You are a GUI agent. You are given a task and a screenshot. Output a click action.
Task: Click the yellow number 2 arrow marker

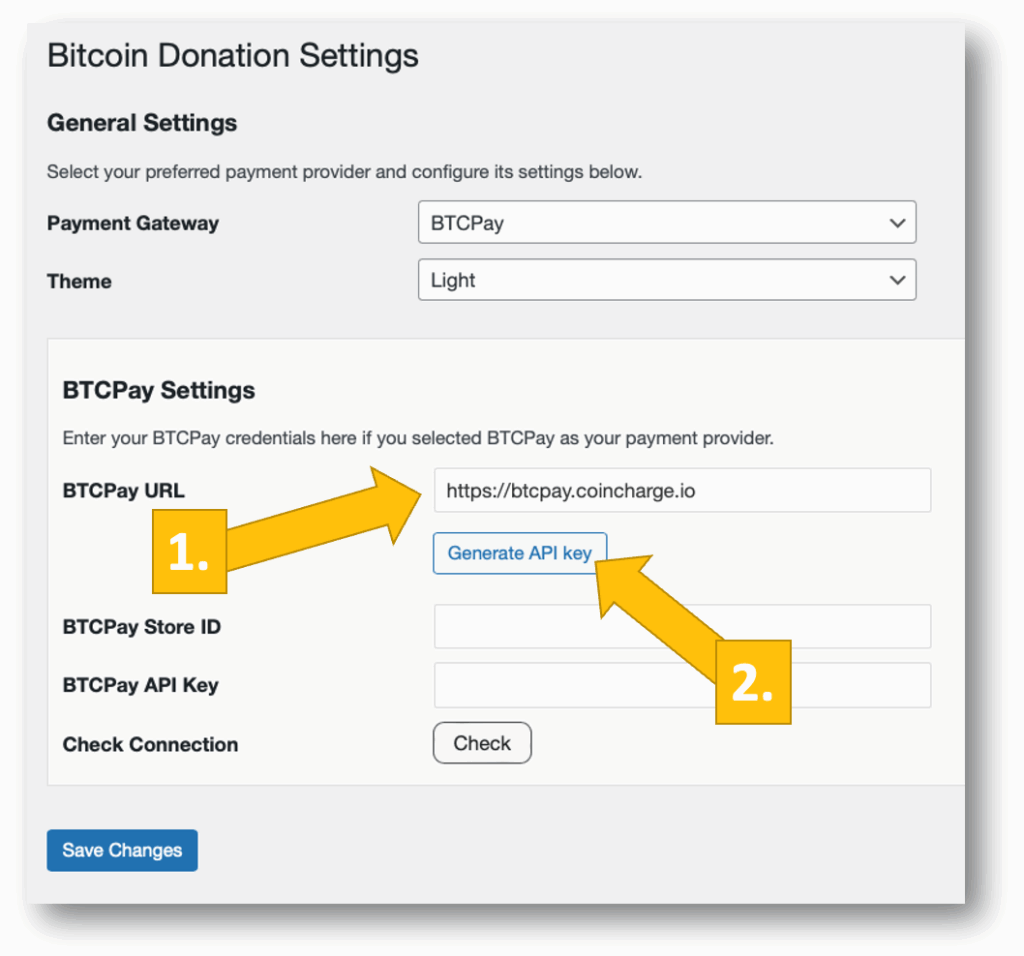click(753, 682)
